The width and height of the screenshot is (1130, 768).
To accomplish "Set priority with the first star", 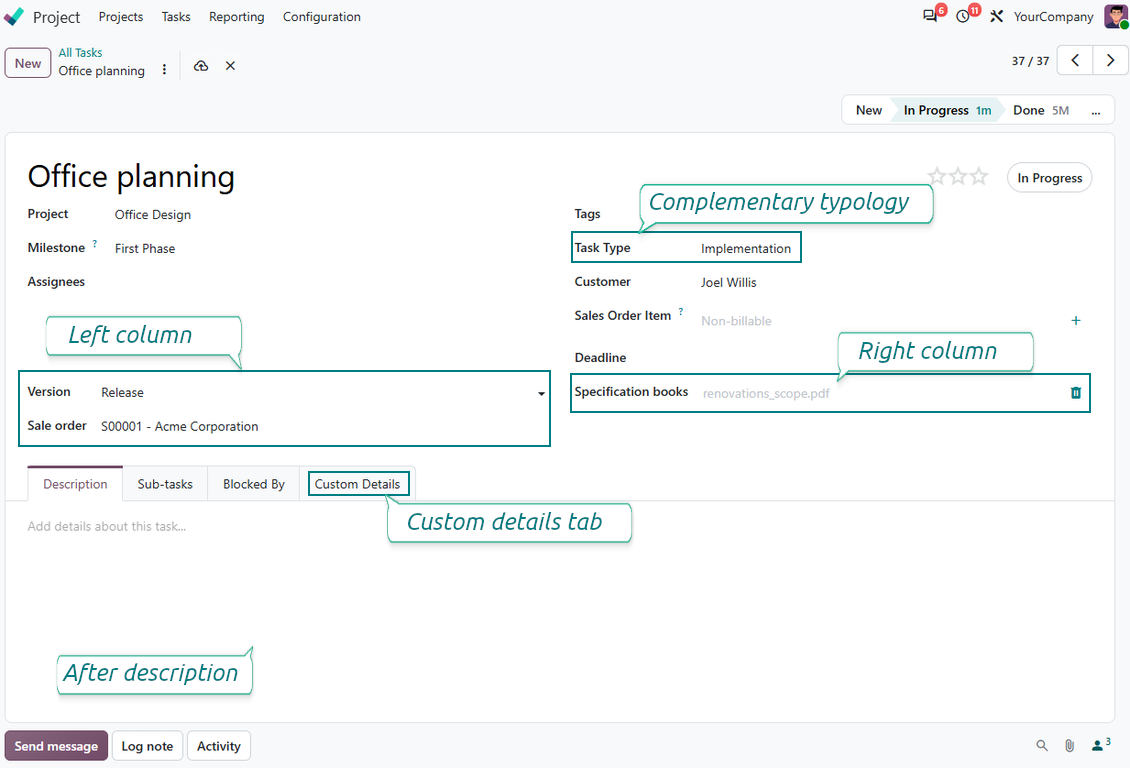I will point(937,177).
